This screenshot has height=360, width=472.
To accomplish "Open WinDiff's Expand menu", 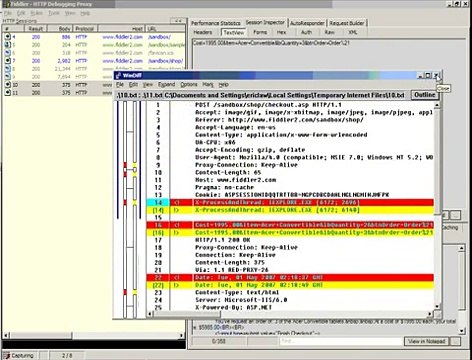I will pyautogui.click(x=166, y=85).
